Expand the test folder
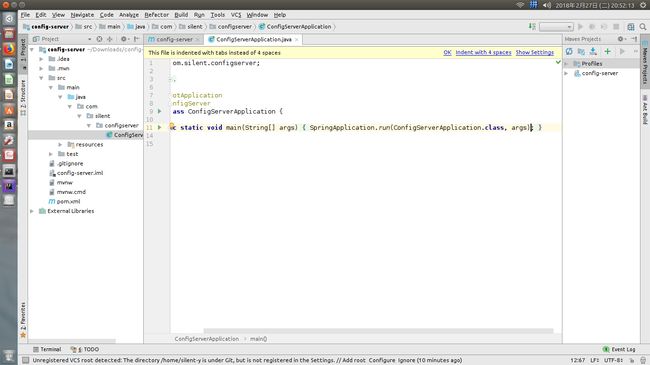650x365 pixels. point(51,154)
